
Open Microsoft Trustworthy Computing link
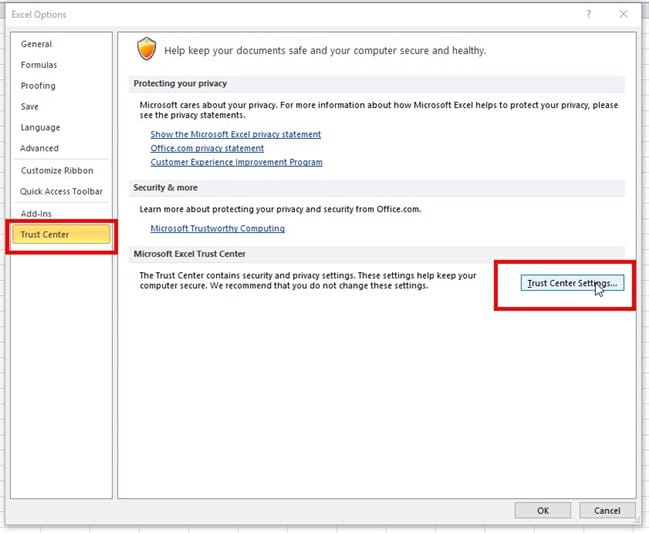217,228
